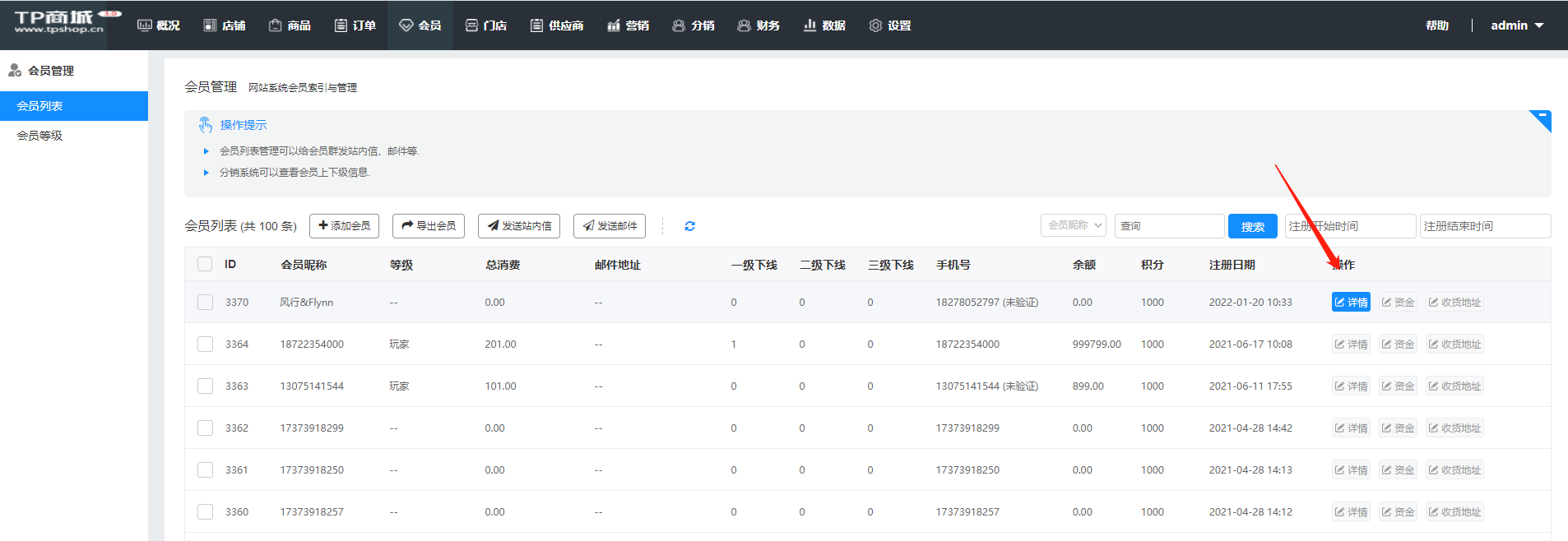1568x541 pixels.
Task: Open 详情 for member 风行&Flynn
Action: coord(1350,303)
